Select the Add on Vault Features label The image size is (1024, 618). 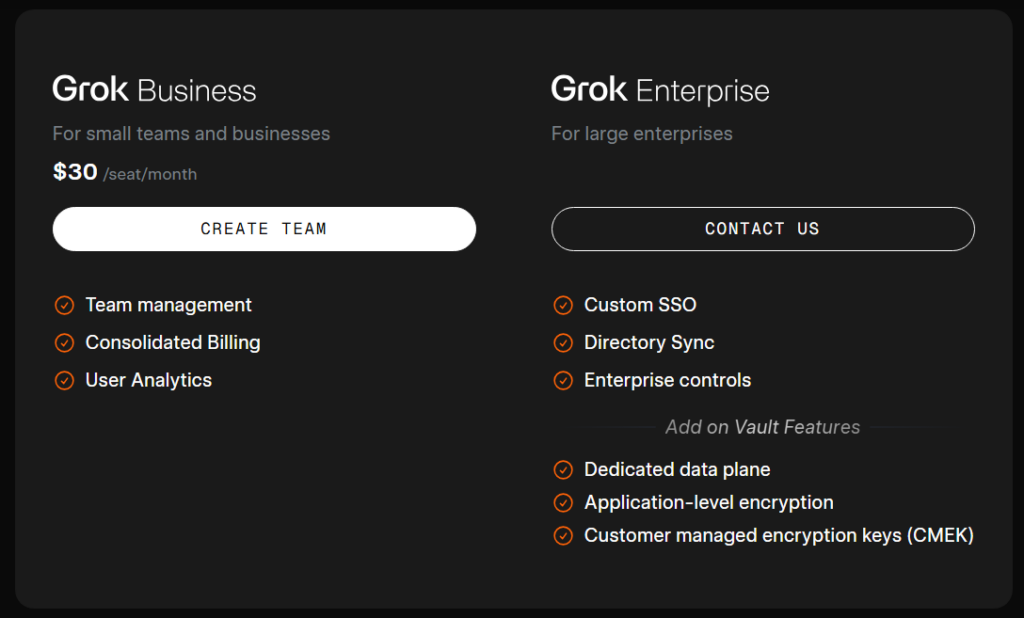click(762, 427)
